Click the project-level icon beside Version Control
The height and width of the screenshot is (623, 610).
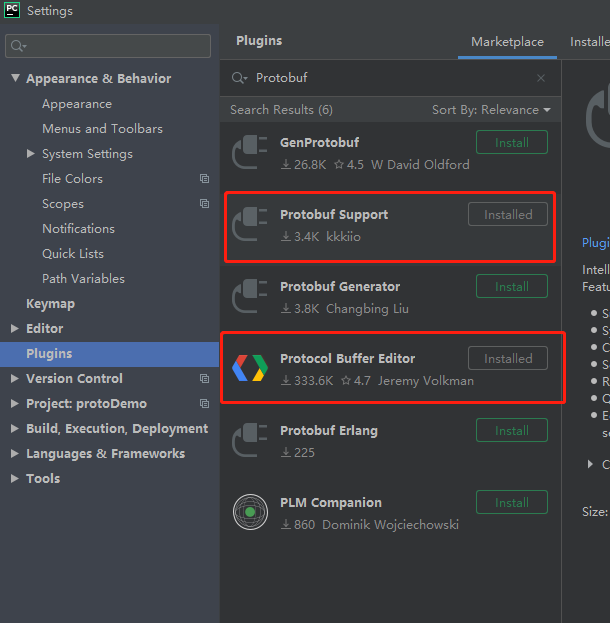[x=204, y=379]
